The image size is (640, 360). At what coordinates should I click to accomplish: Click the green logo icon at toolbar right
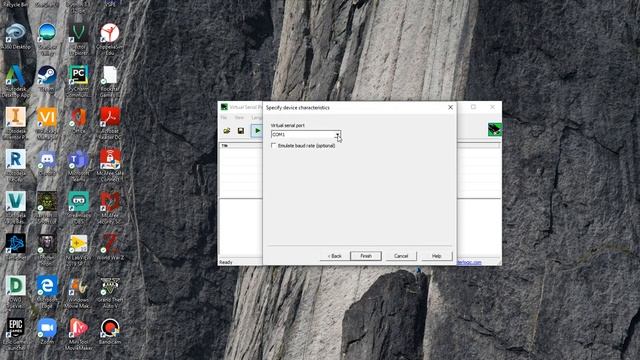coord(495,129)
